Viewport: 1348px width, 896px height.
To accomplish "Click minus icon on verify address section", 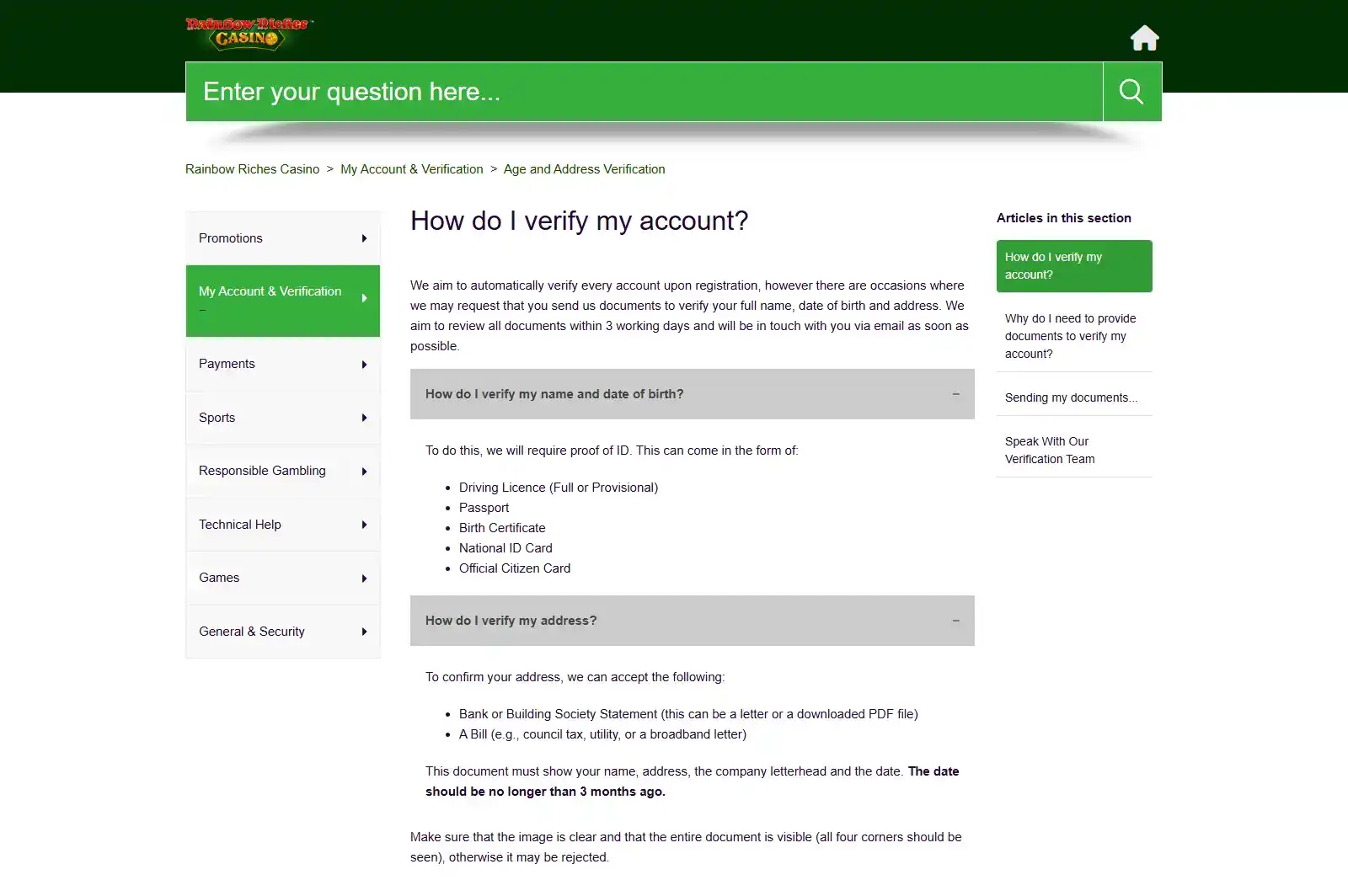I will click(955, 621).
